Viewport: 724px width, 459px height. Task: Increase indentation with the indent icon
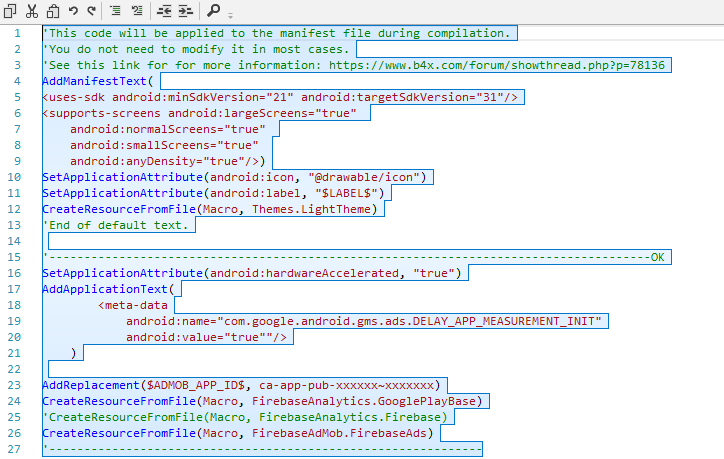(x=185, y=10)
